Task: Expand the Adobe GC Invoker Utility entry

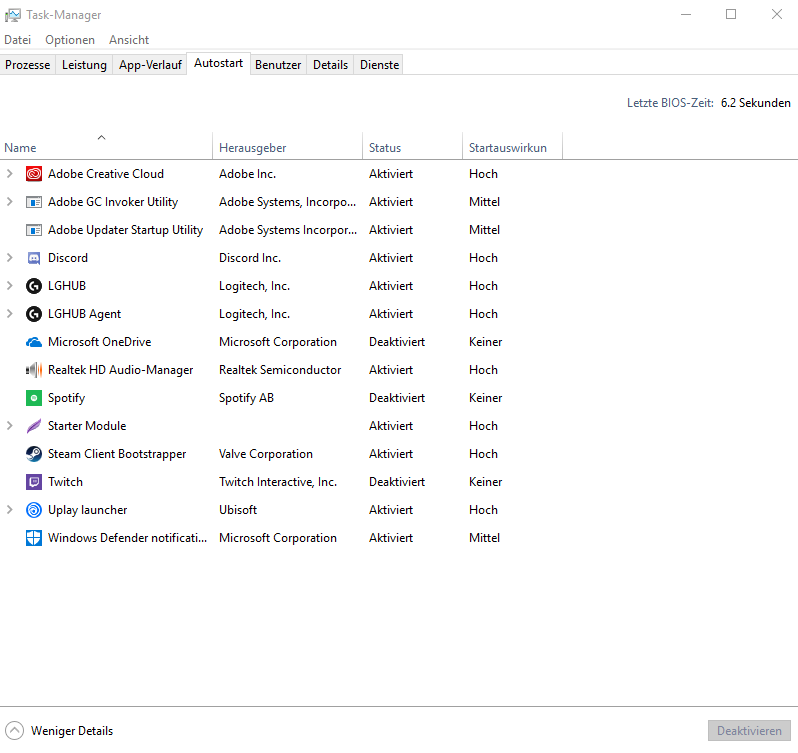Action: 10,202
